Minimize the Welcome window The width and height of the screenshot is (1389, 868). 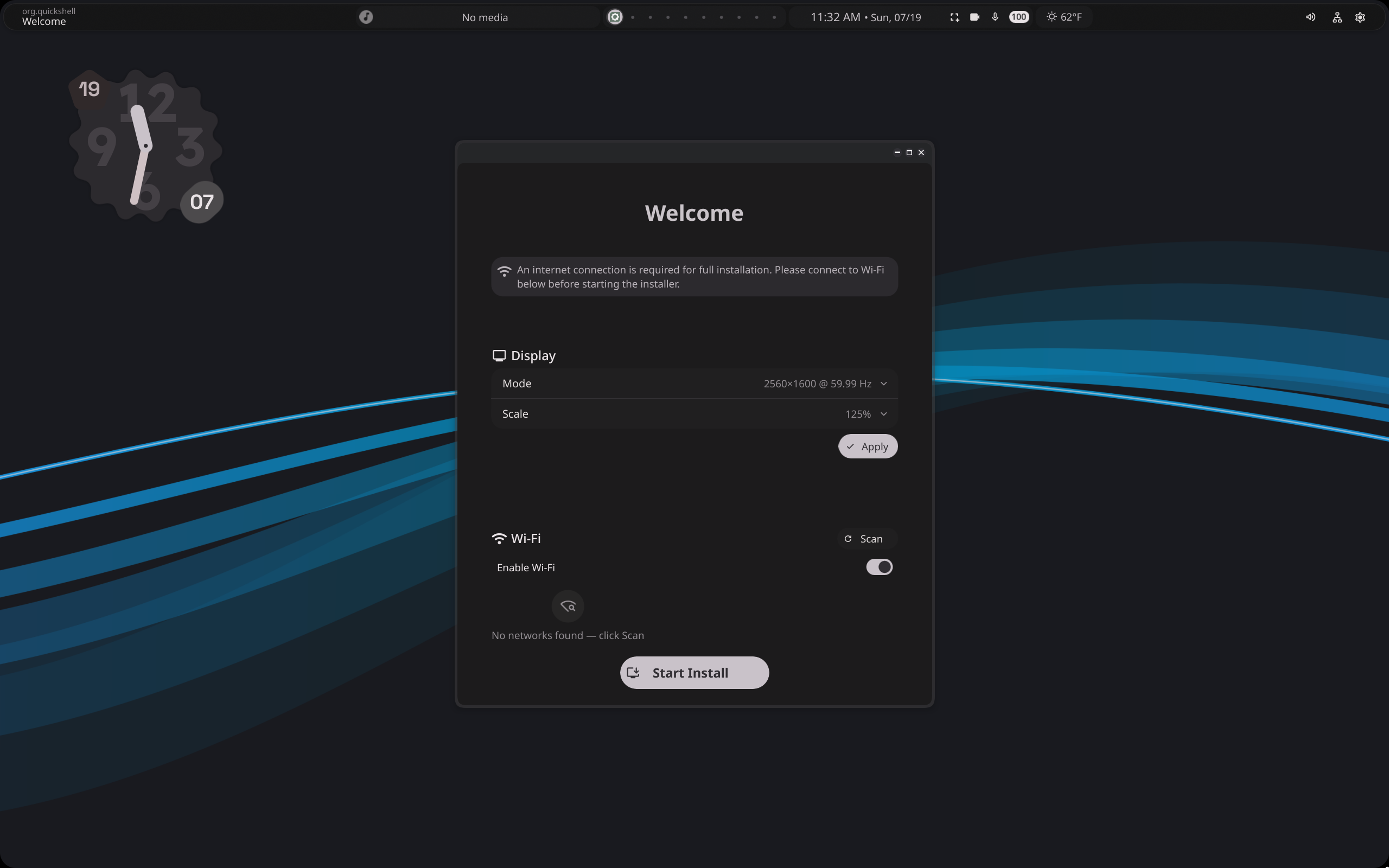point(897,152)
